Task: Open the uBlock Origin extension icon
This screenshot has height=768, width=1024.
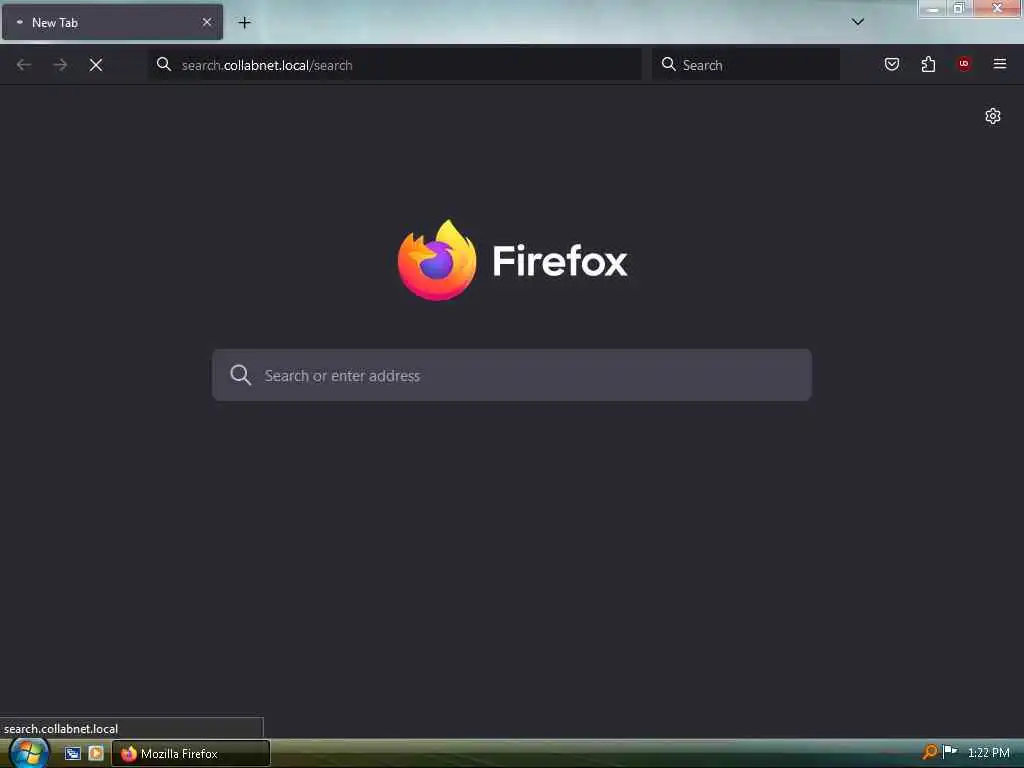Action: pos(964,64)
